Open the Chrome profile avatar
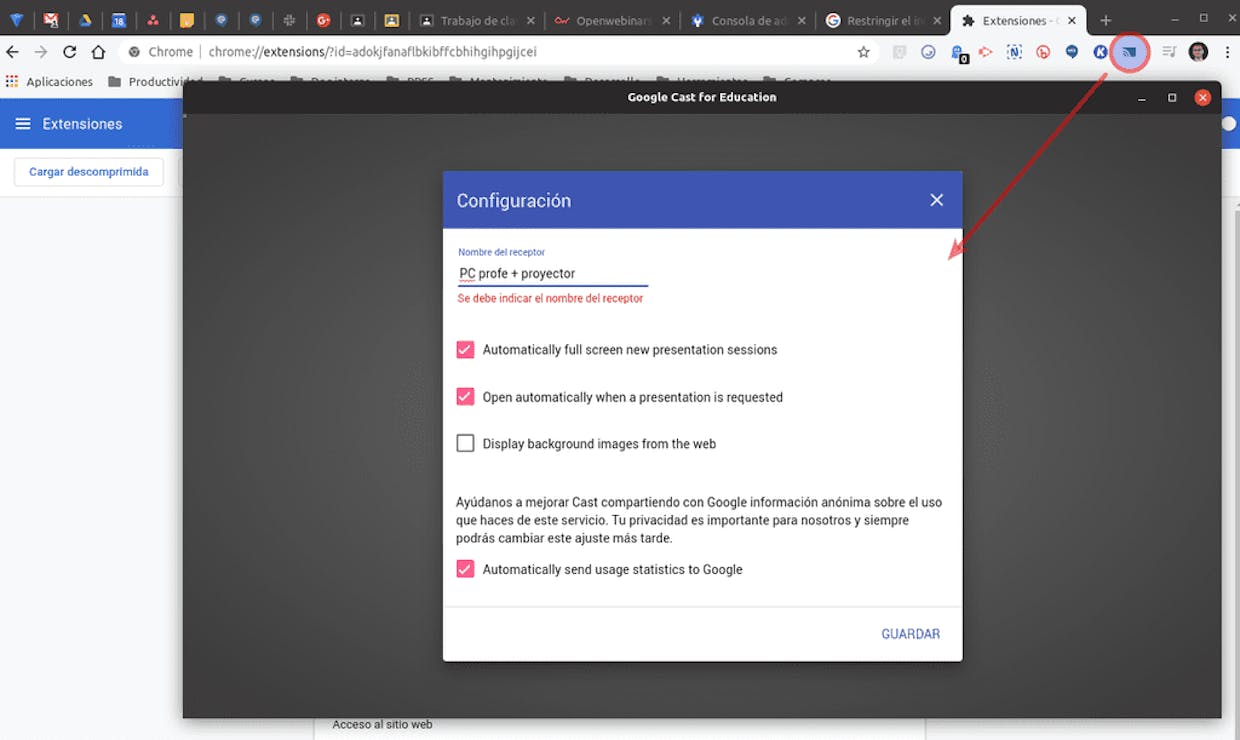Screen dimensions: 1240x740 point(1198,52)
